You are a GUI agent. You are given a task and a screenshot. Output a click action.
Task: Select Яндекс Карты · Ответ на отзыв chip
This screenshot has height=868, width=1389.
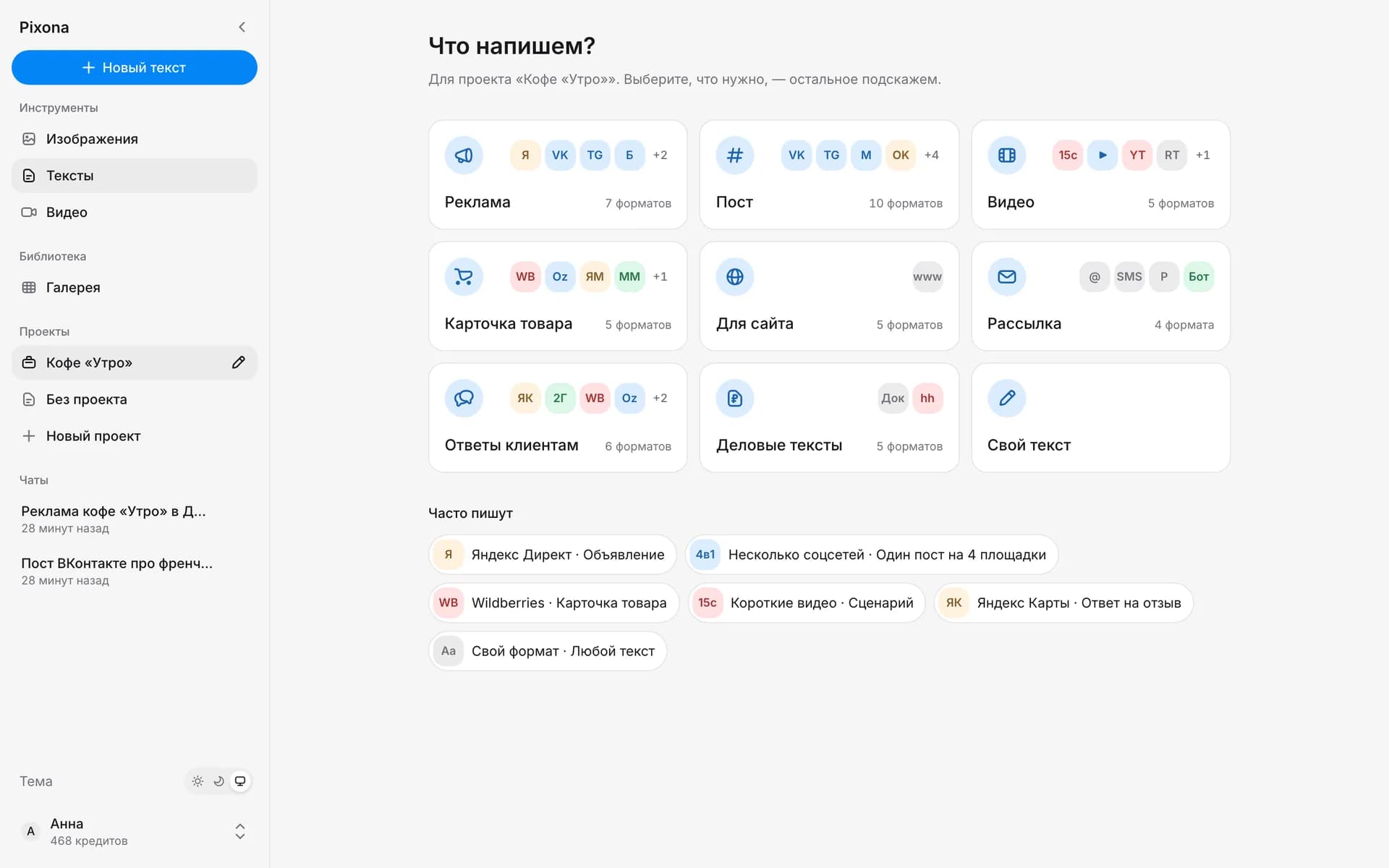coord(1063,603)
